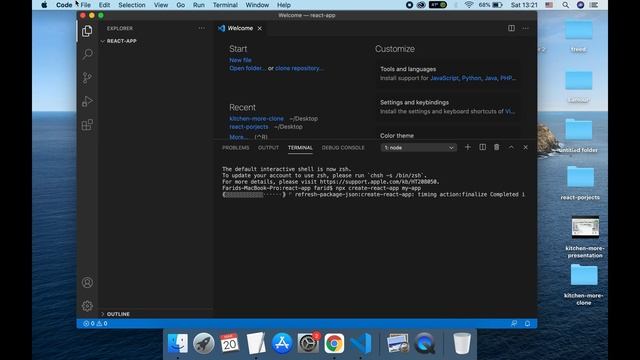Open the Accounts menu icon

[x=87, y=282]
